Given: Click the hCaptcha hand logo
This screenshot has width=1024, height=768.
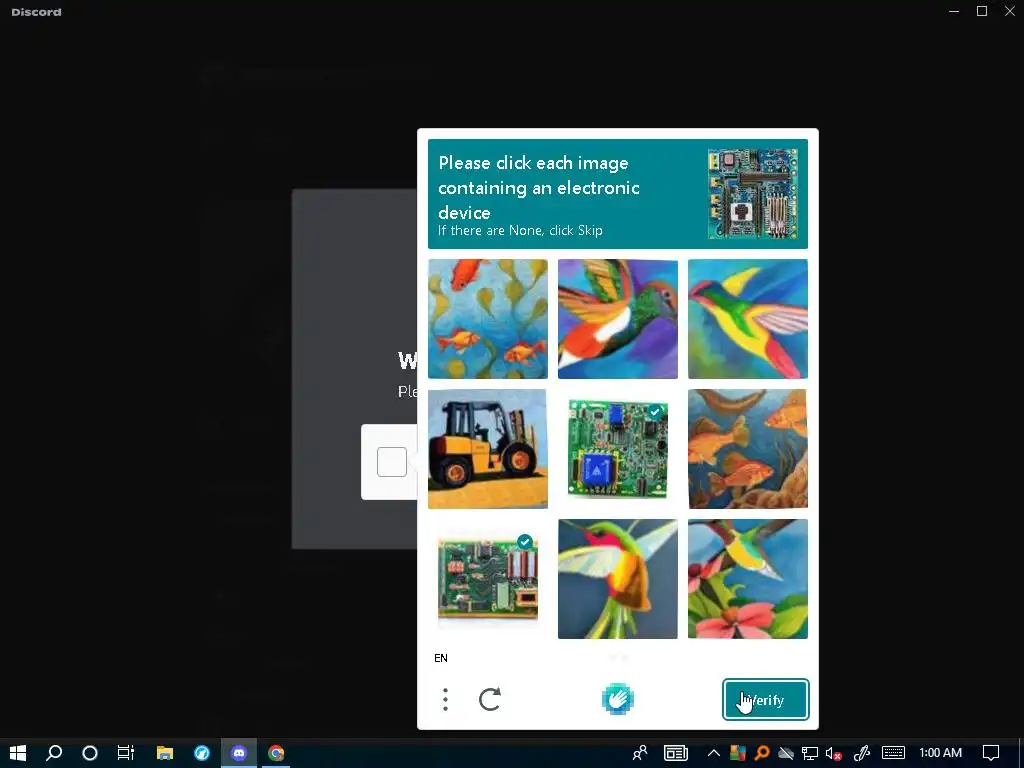Looking at the screenshot, I should click(x=617, y=699).
